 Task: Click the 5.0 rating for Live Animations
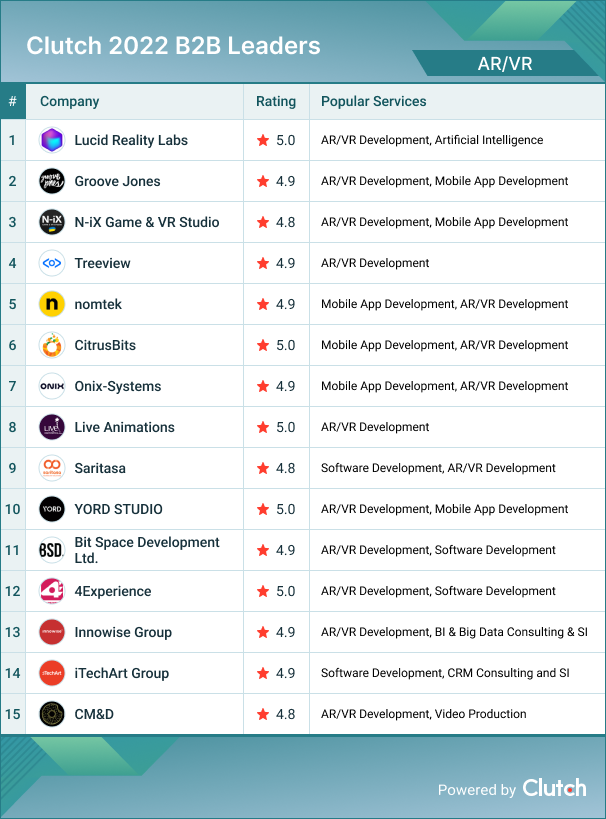286,427
